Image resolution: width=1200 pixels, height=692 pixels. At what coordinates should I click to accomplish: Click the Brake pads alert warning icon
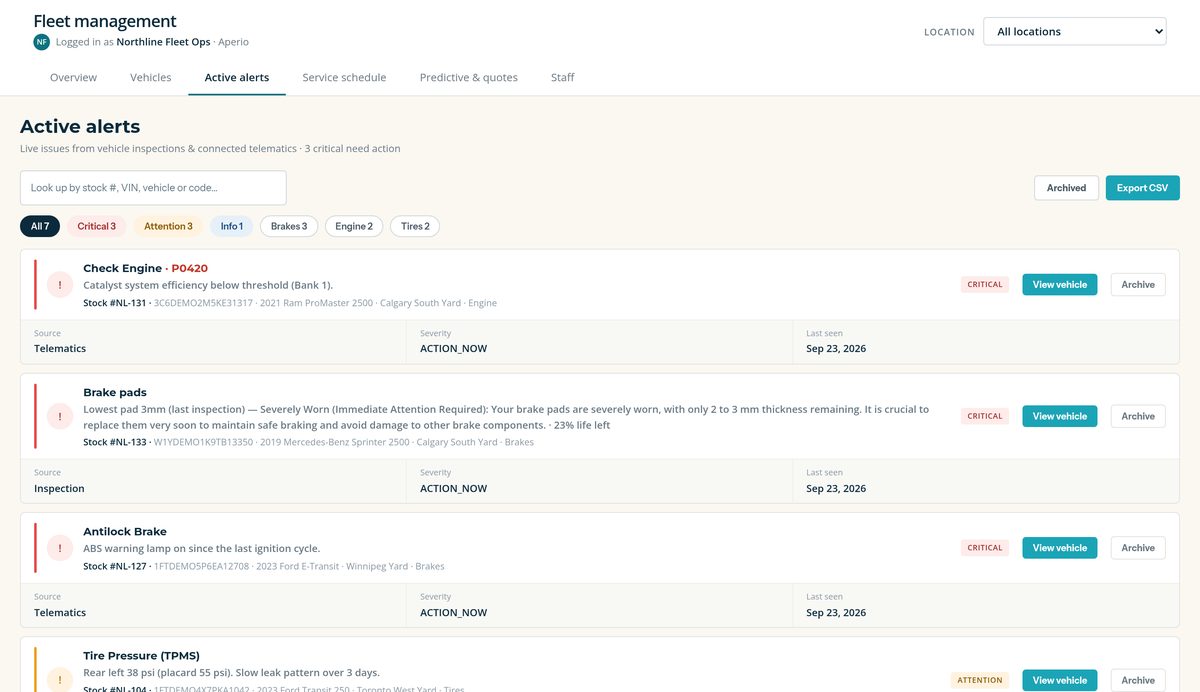coord(60,416)
